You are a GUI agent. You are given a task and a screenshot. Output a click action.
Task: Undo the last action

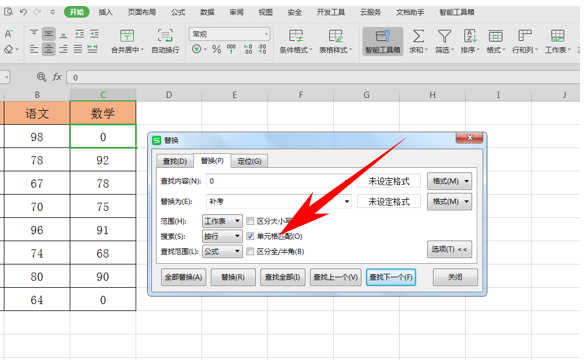23,12
